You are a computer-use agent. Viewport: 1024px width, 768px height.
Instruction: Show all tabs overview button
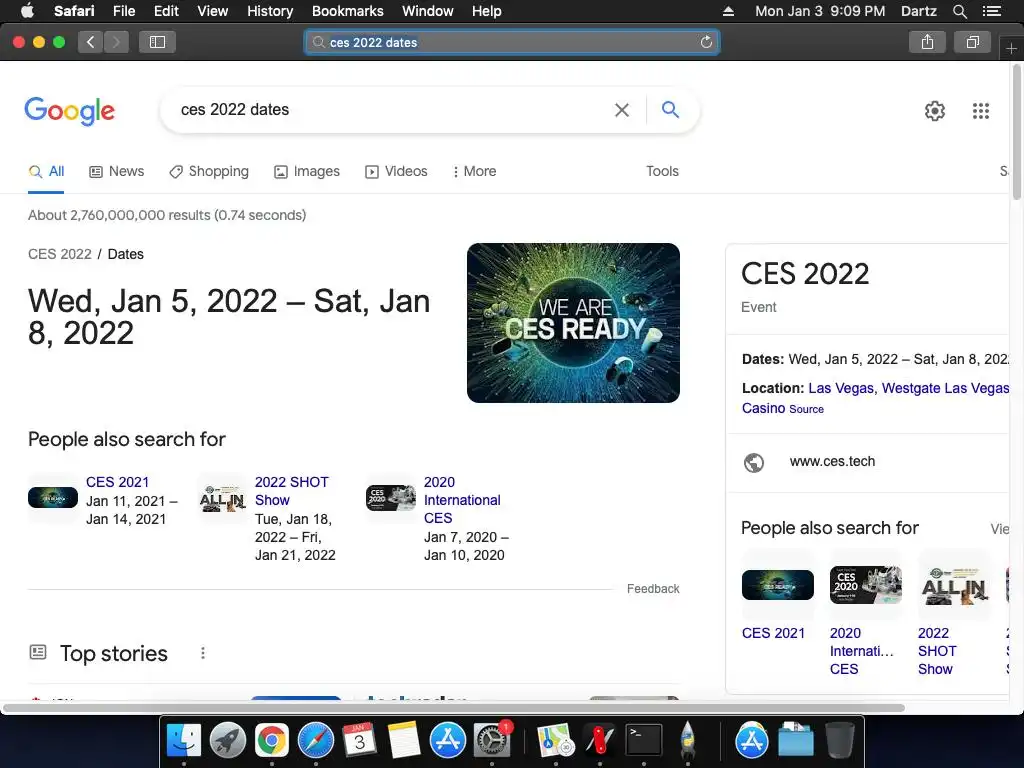pos(972,42)
